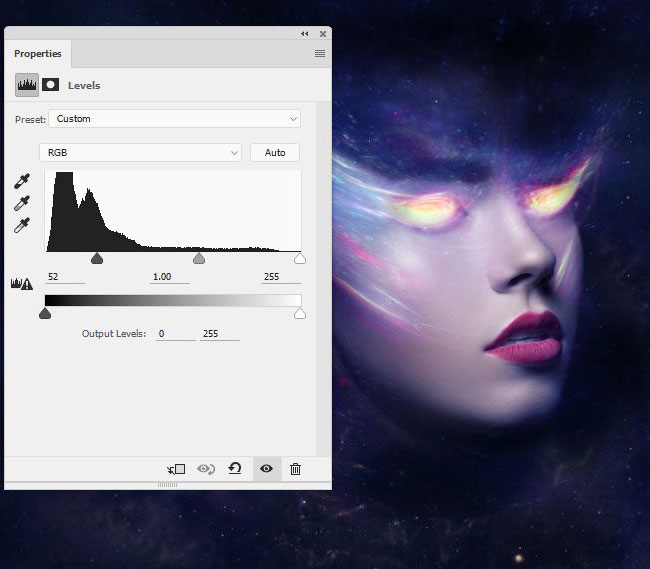The image size is (650, 569).
Task: Click the output levels field showing 0
Action: point(175,334)
